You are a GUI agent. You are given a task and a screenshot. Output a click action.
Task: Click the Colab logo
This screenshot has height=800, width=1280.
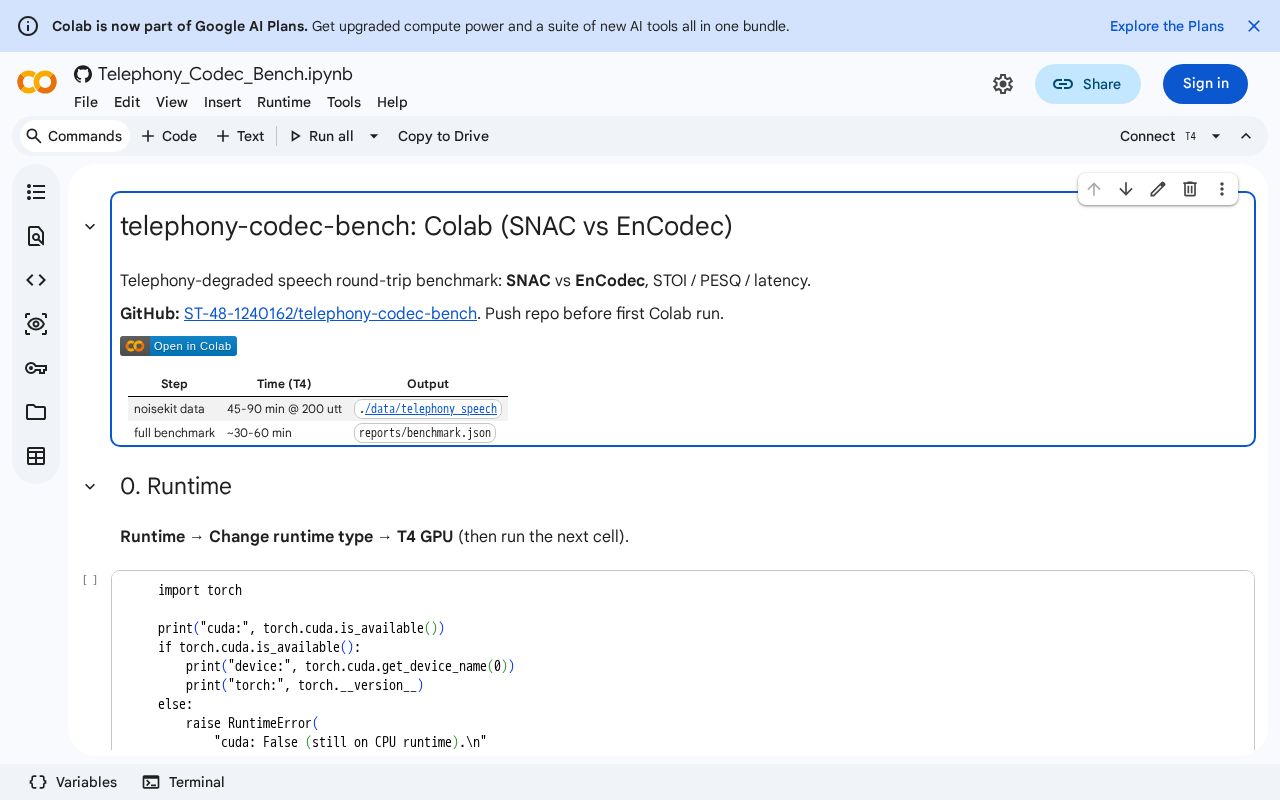(x=37, y=83)
